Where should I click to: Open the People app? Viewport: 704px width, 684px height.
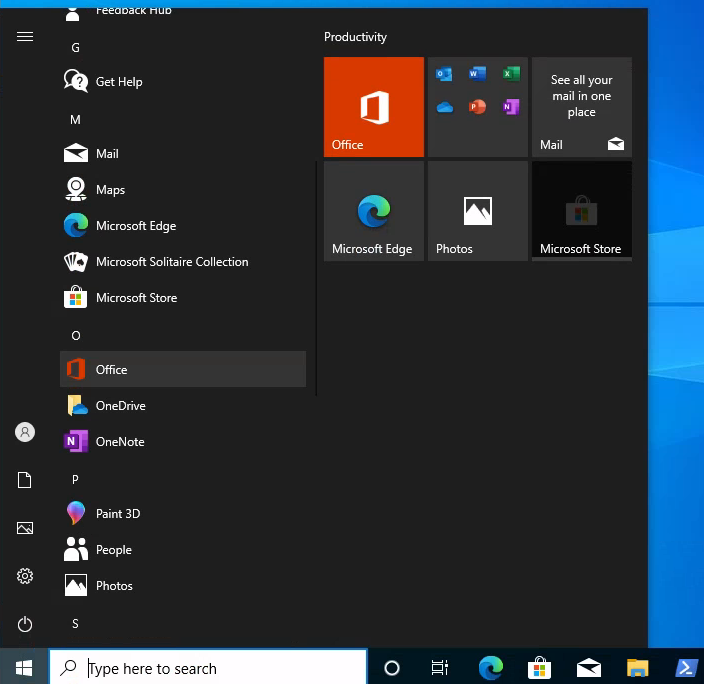coord(183,549)
